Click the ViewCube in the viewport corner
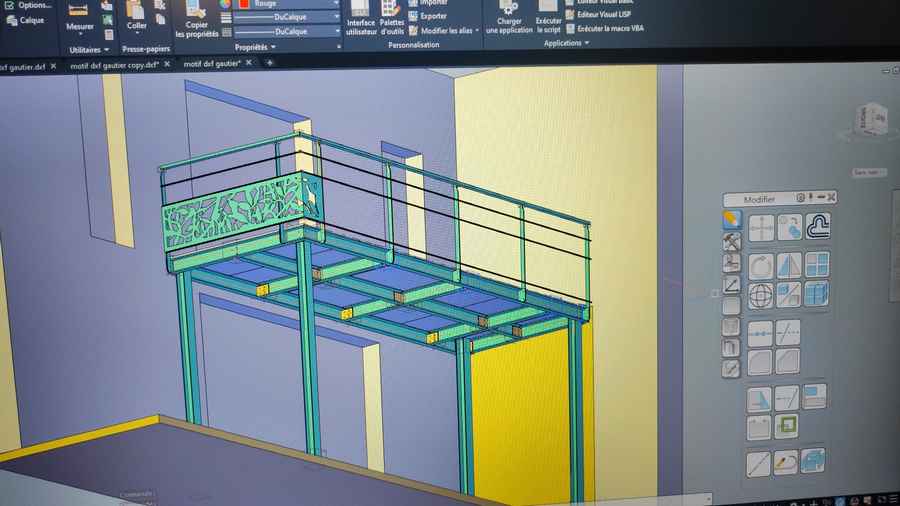 pyautogui.click(x=871, y=119)
